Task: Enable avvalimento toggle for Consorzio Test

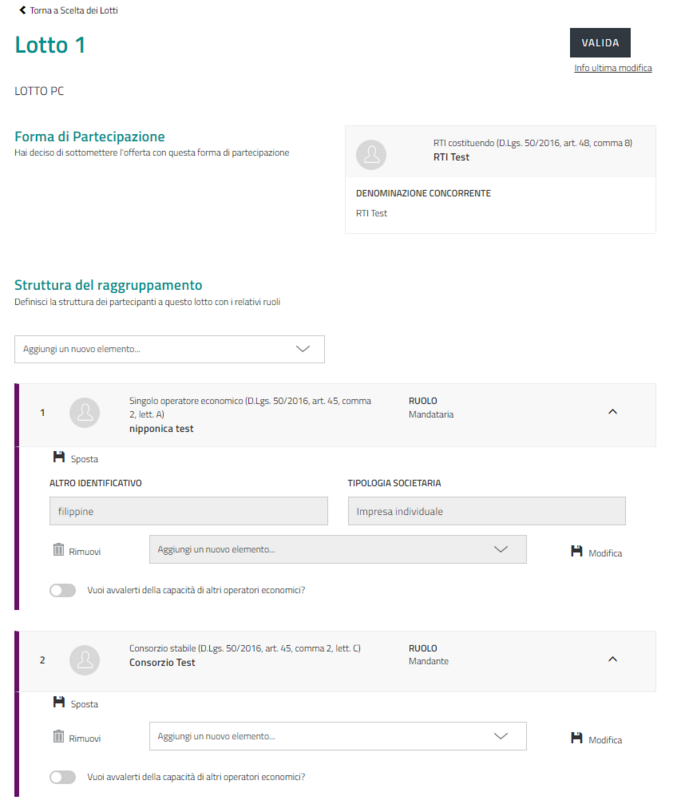Action: pos(62,777)
